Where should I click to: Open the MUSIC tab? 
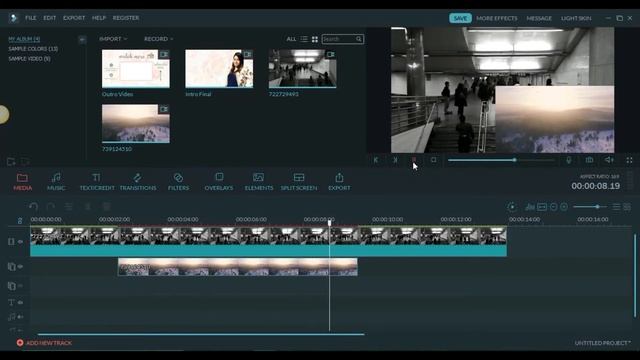pyautogui.click(x=56, y=182)
